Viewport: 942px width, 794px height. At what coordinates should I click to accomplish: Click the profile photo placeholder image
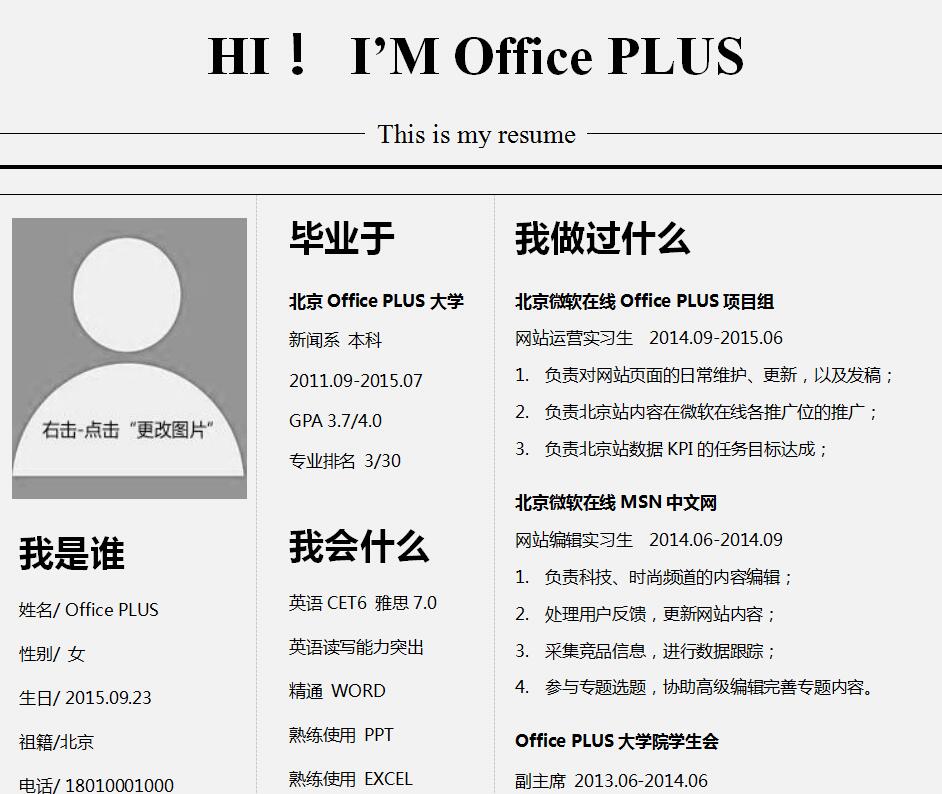click(129, 358)
